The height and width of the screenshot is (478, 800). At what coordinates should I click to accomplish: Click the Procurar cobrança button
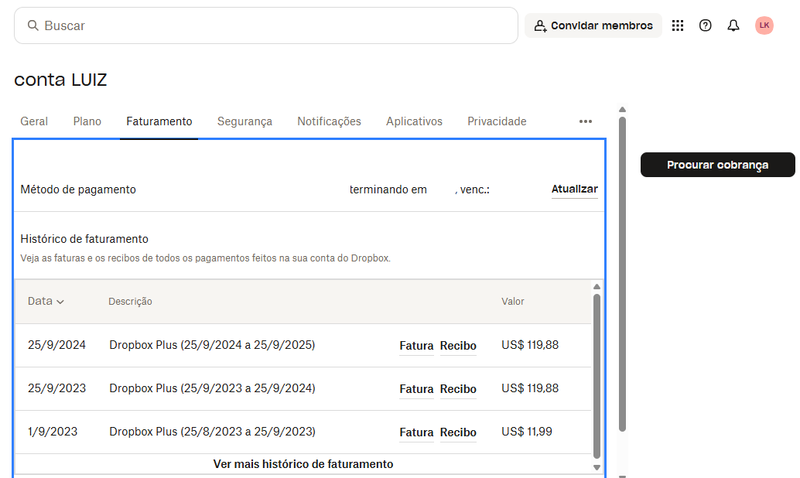(717, 165)
